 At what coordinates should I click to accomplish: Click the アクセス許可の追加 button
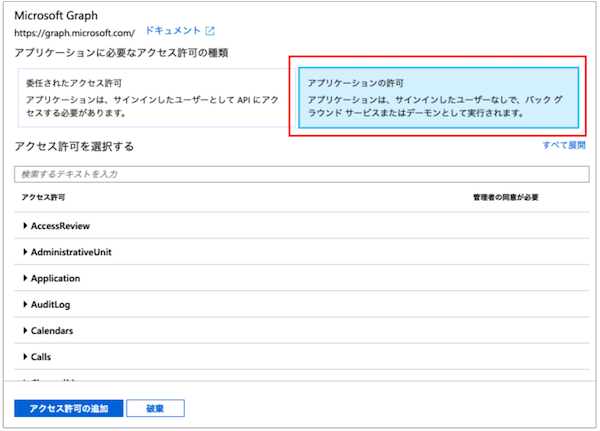[x=69, y=408]
